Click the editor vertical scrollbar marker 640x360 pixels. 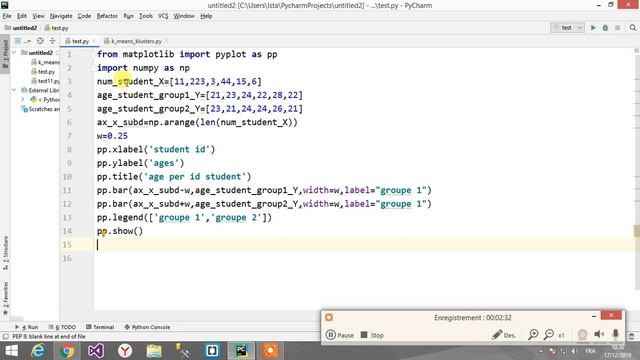click(x=637, y=231)
